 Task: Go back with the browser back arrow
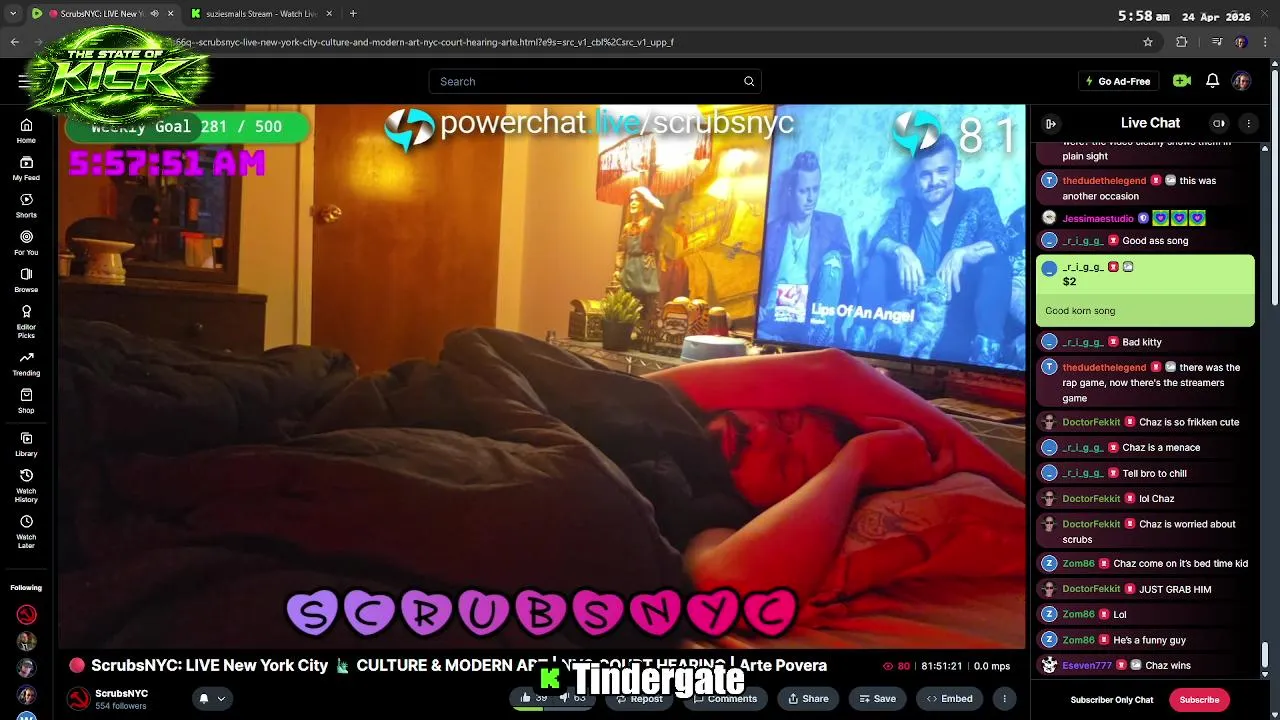pos(14,42)
